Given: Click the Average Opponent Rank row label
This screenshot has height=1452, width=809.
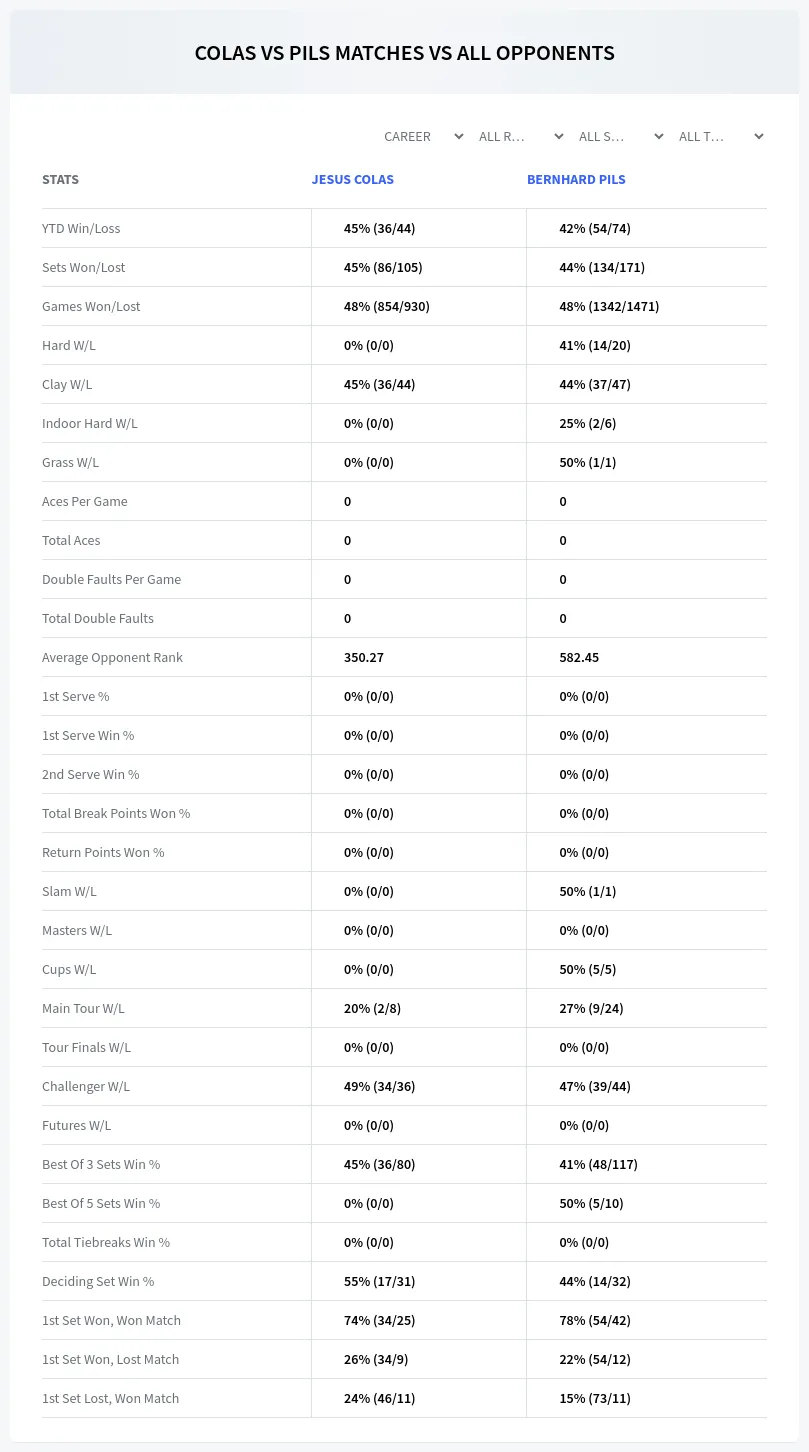Looking at the screenshot, I should (112, 657).
